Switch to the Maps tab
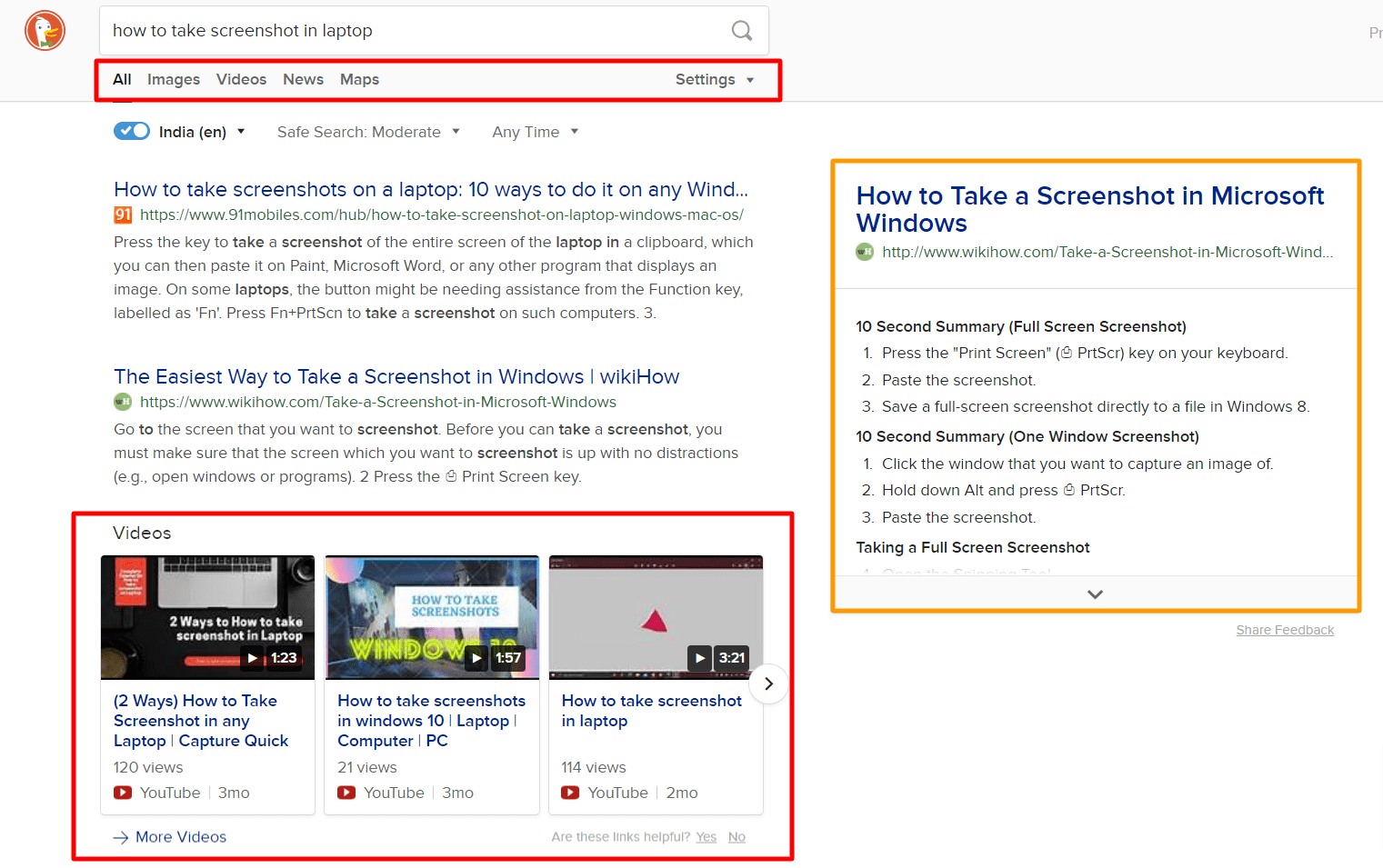 pyautogui.click(x=360, y=80)
